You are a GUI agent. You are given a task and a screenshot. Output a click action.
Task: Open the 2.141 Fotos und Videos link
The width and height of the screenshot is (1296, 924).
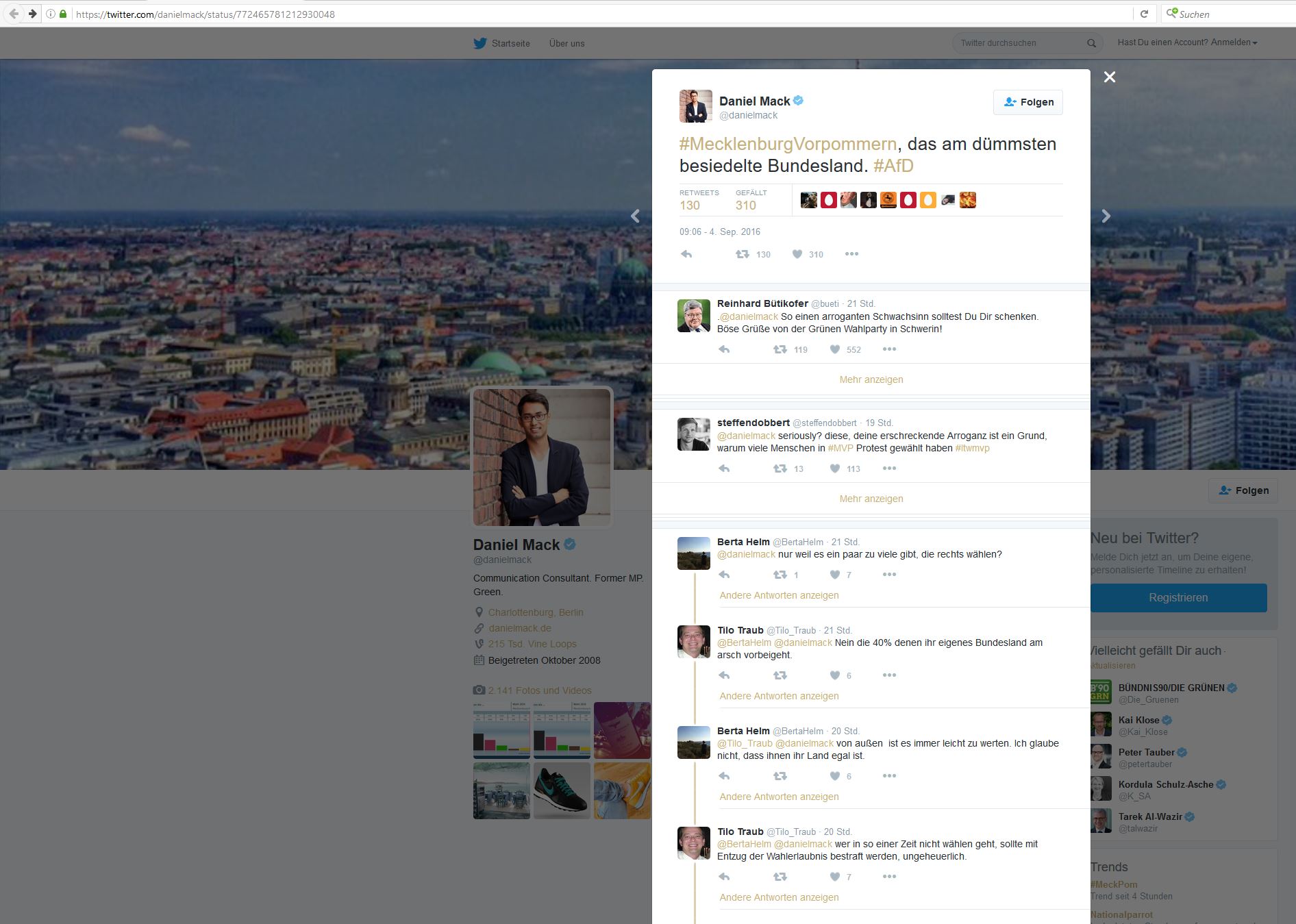click(539, 690)
